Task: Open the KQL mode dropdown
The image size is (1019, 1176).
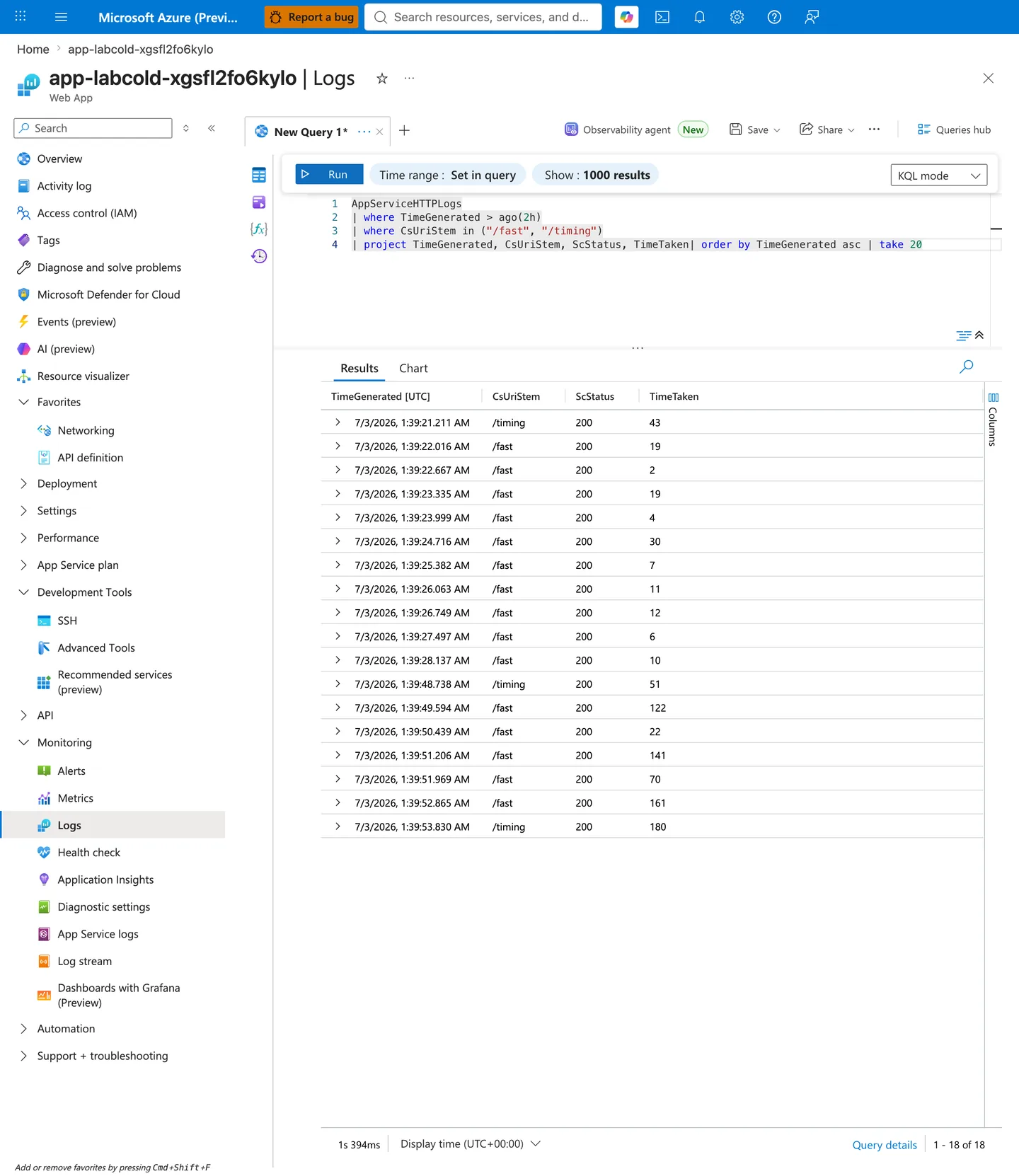Action: [938, 175]
